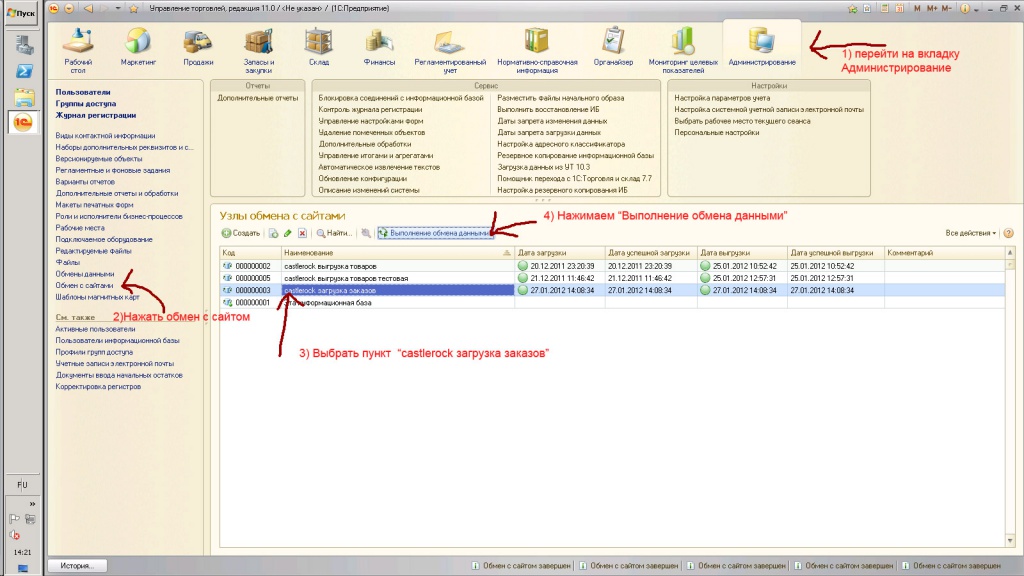The image size is (1024, 576).
Task: Click the favorites star icon in title bar
Action: coord(134,8)
